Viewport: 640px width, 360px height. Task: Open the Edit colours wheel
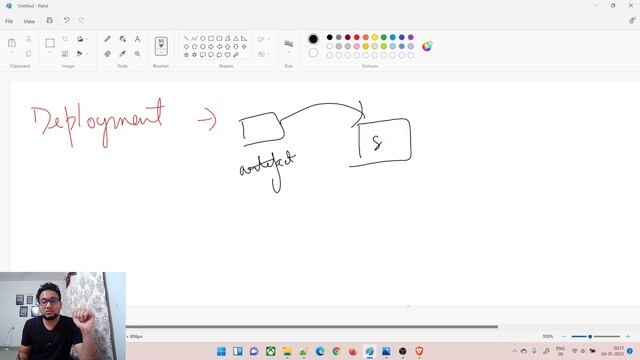click(x=427, y=46)
